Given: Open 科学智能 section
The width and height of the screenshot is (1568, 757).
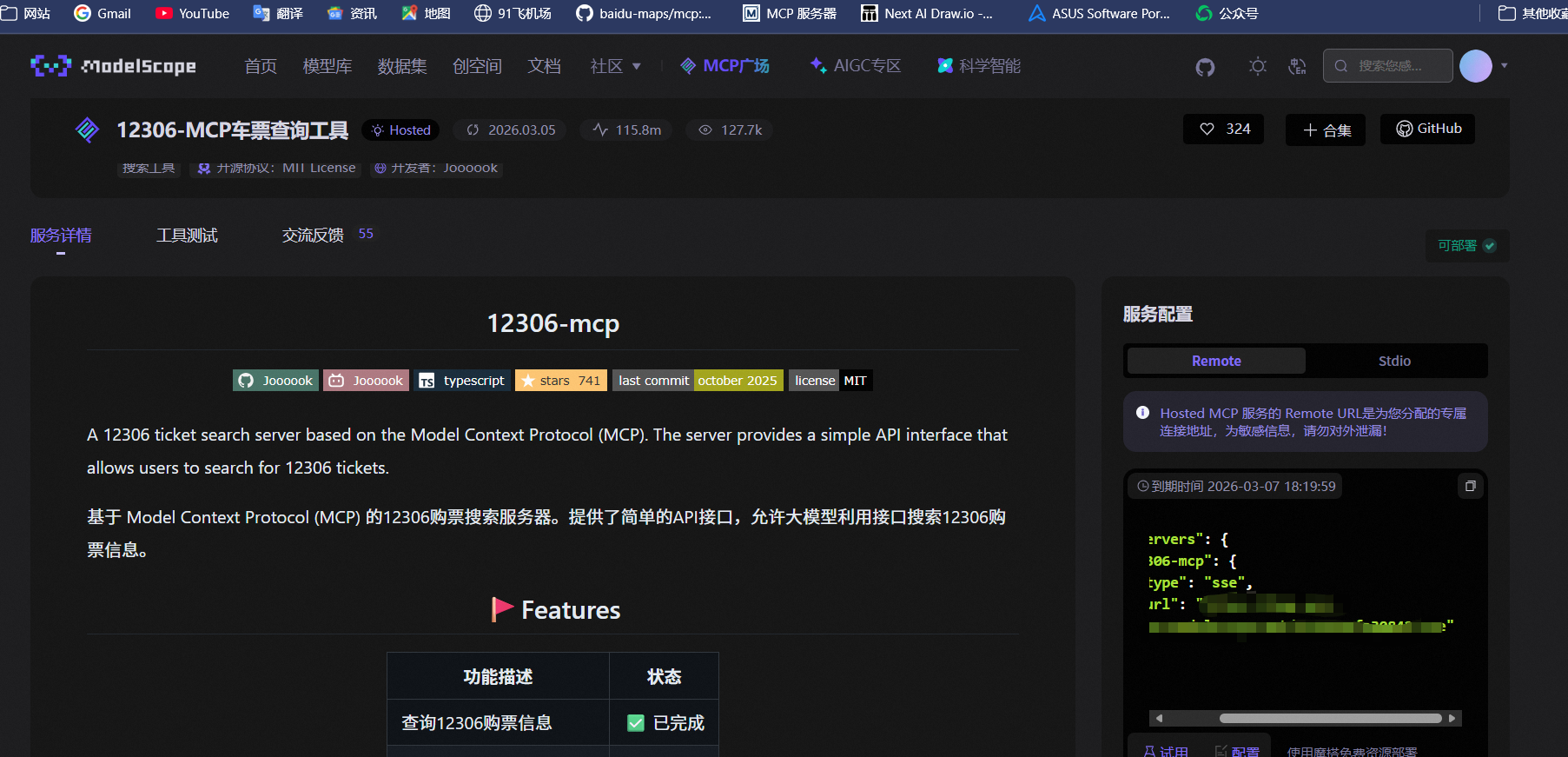Looking at the screenshot, I should click(x=979, y=66).
